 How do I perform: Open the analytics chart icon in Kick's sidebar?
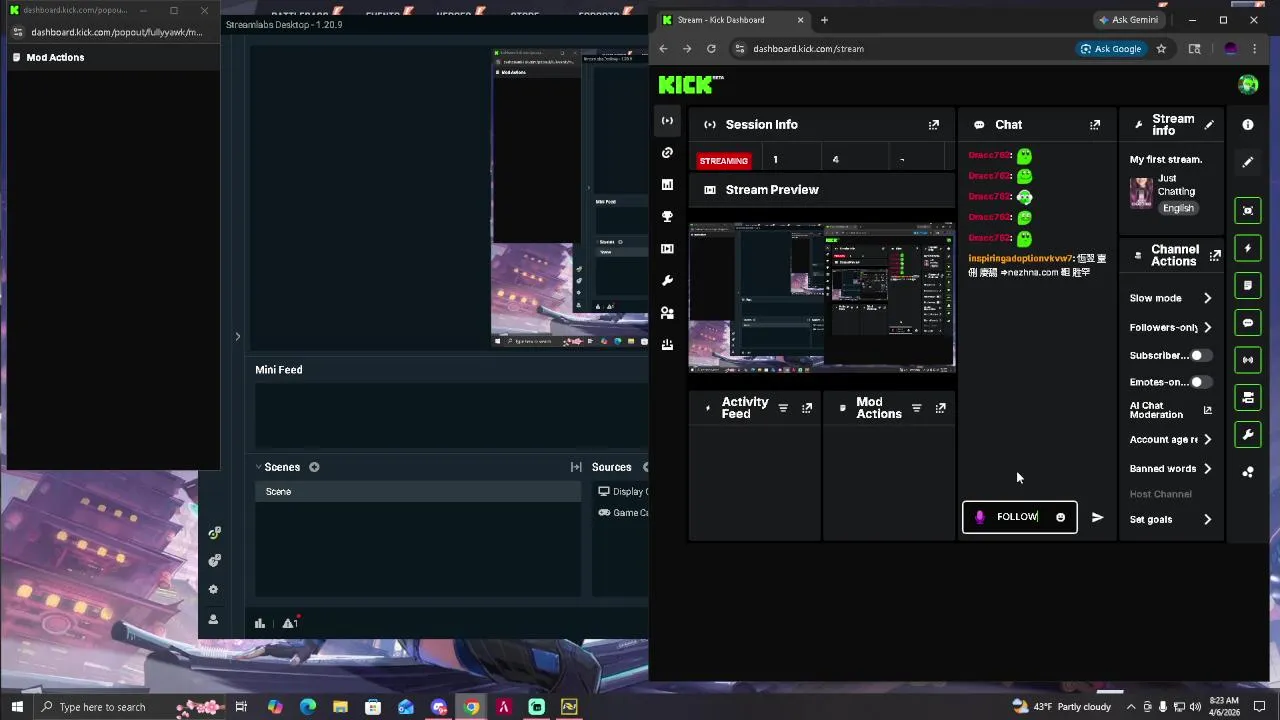[667, 185]
